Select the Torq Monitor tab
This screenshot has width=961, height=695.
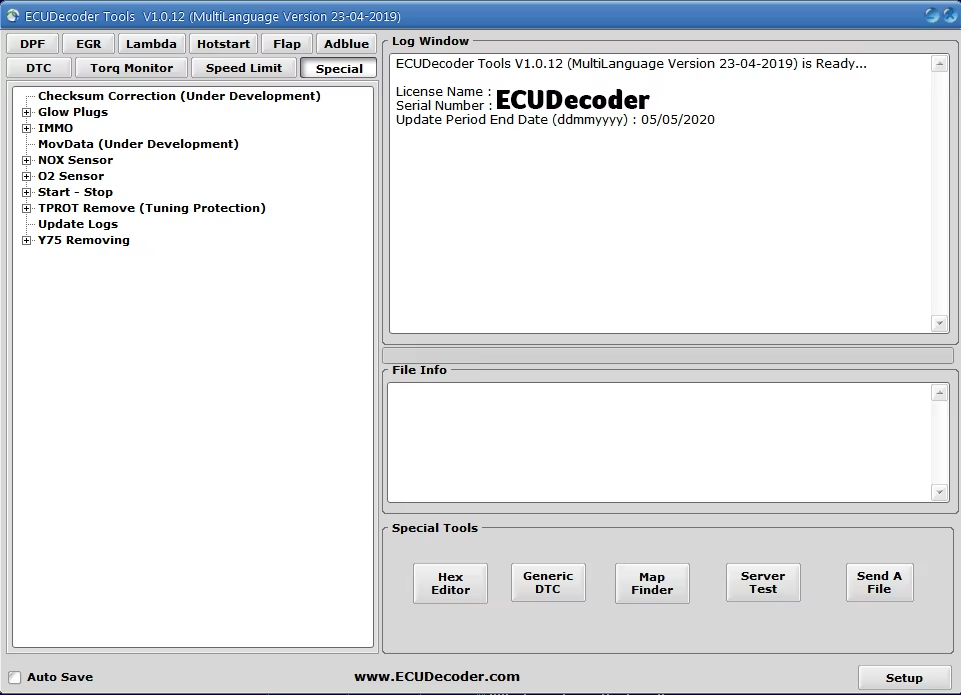(x=132, y=68)
